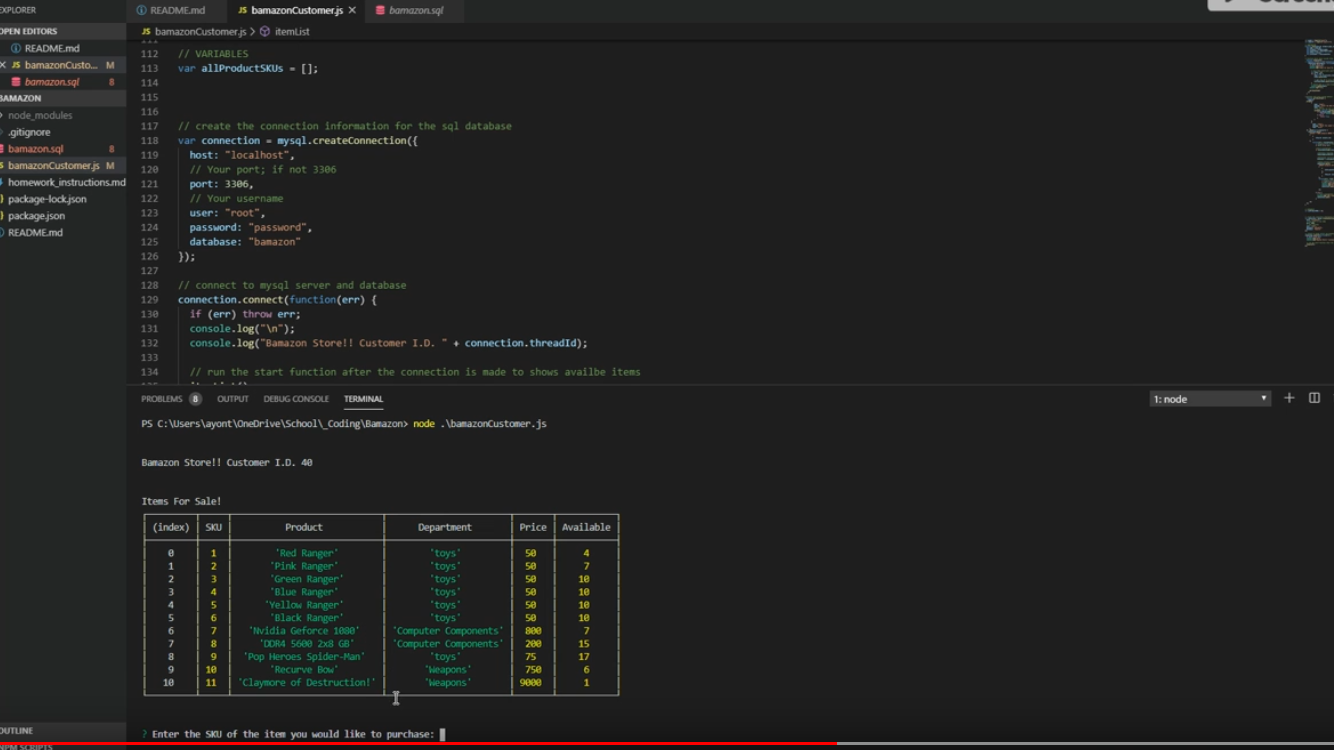Click the code minimap on the right
This screenshot has width=1334, height=750.
(x=1318, y=145)
